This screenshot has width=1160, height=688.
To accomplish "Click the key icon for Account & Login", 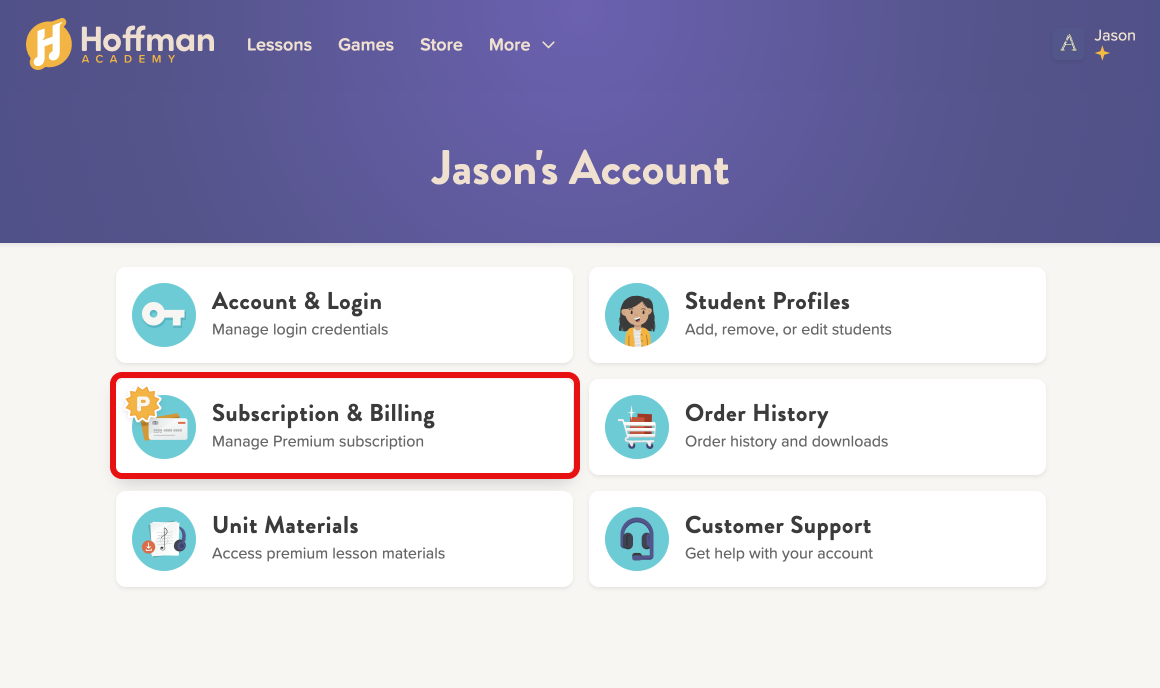I will pyautogui.click(x=164, y=315).
